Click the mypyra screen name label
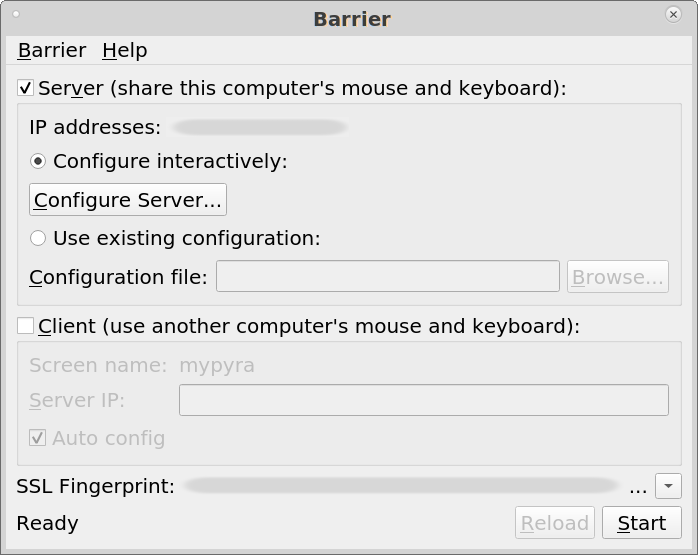 pos(217,366)
